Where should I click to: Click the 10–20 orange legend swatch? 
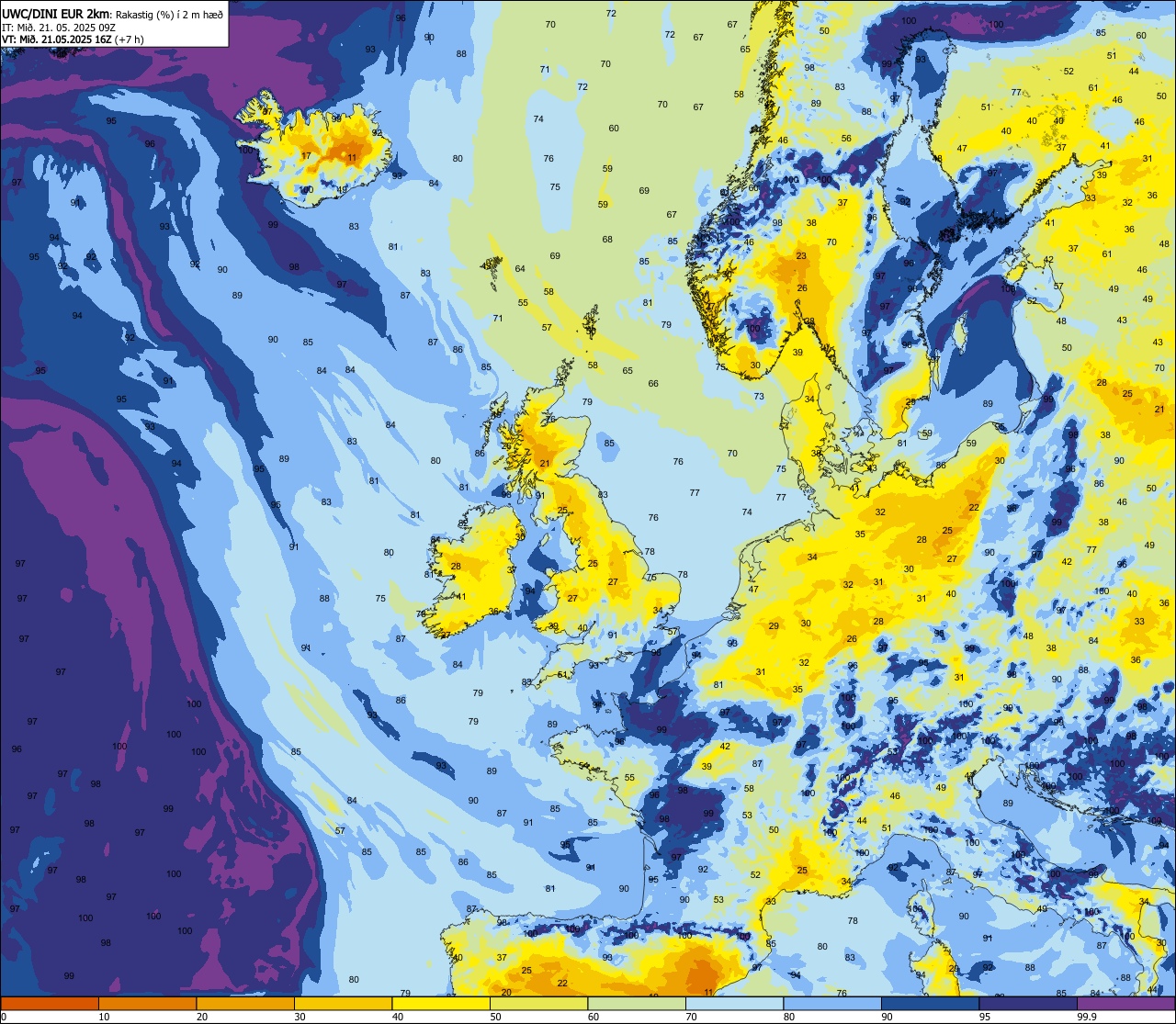pos(147,1003)
